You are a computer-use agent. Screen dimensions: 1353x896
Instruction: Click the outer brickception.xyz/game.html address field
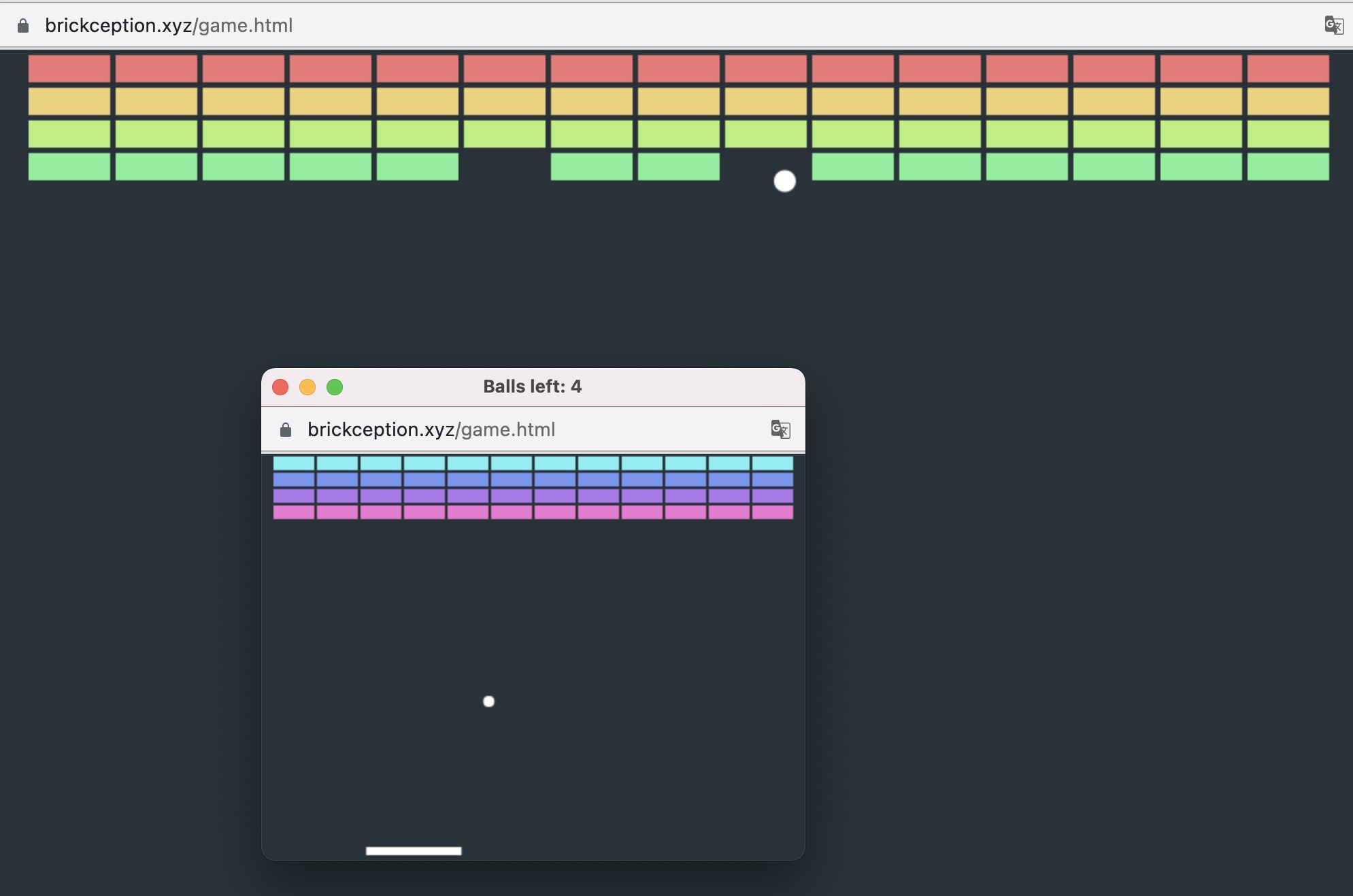(169, 26)
